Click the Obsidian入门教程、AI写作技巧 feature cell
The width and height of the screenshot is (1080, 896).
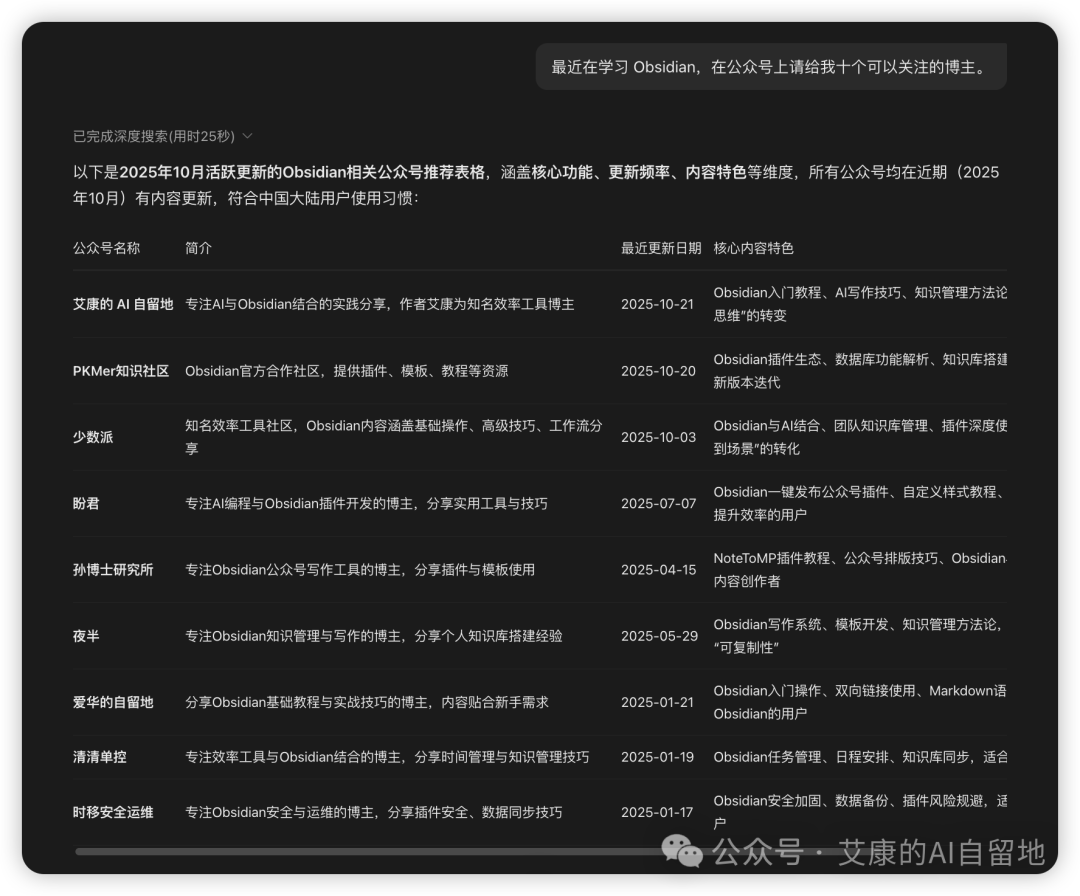(x=860, y=304)
